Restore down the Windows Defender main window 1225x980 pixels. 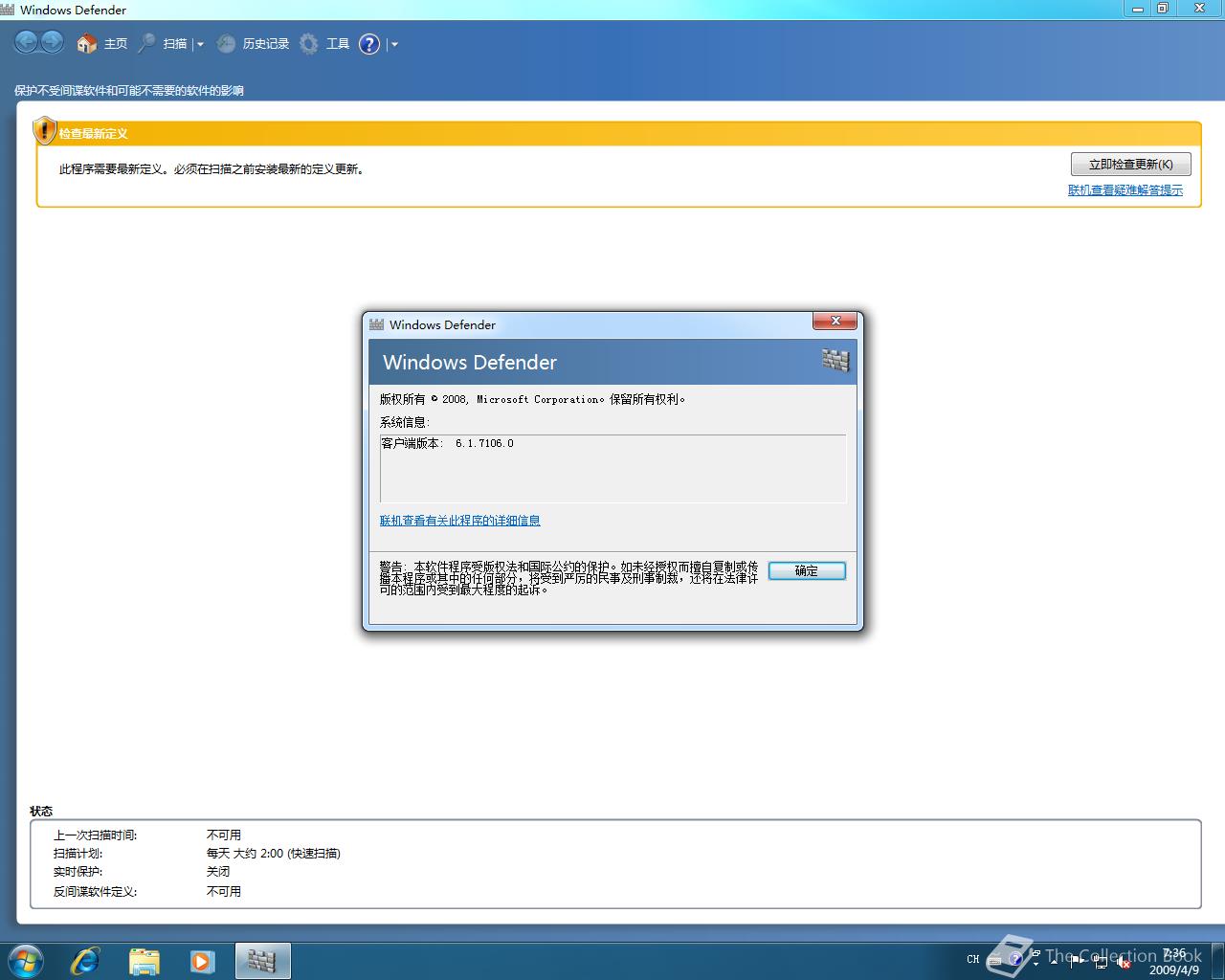tap(1162, 8)
